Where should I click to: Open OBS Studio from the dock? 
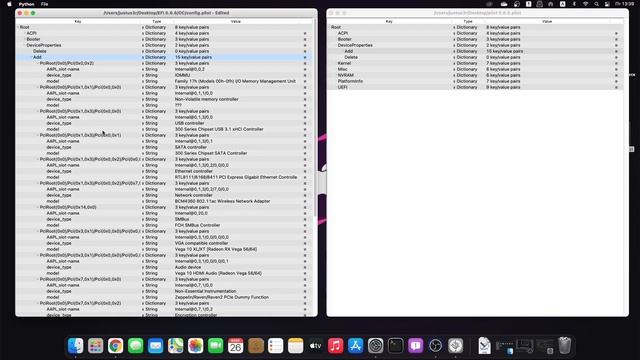436,346
